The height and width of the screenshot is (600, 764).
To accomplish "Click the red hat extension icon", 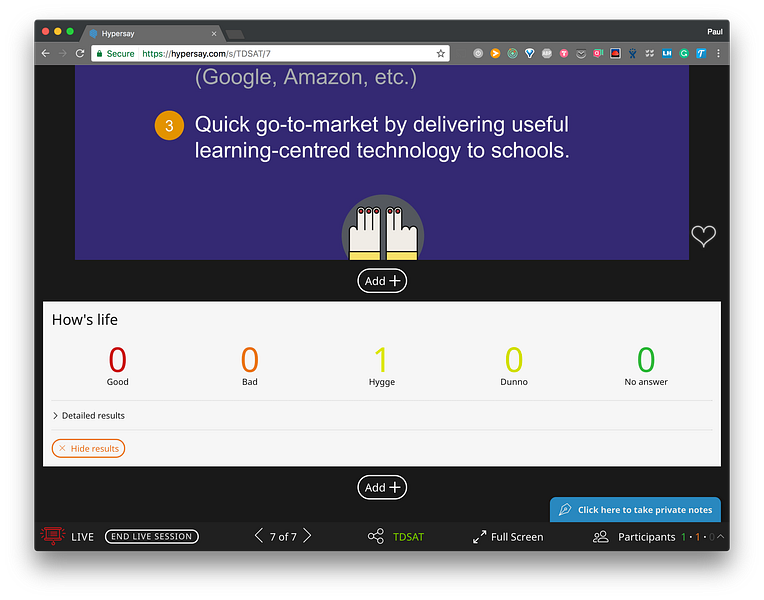I will pyautogui.click(x=615, y=54).
